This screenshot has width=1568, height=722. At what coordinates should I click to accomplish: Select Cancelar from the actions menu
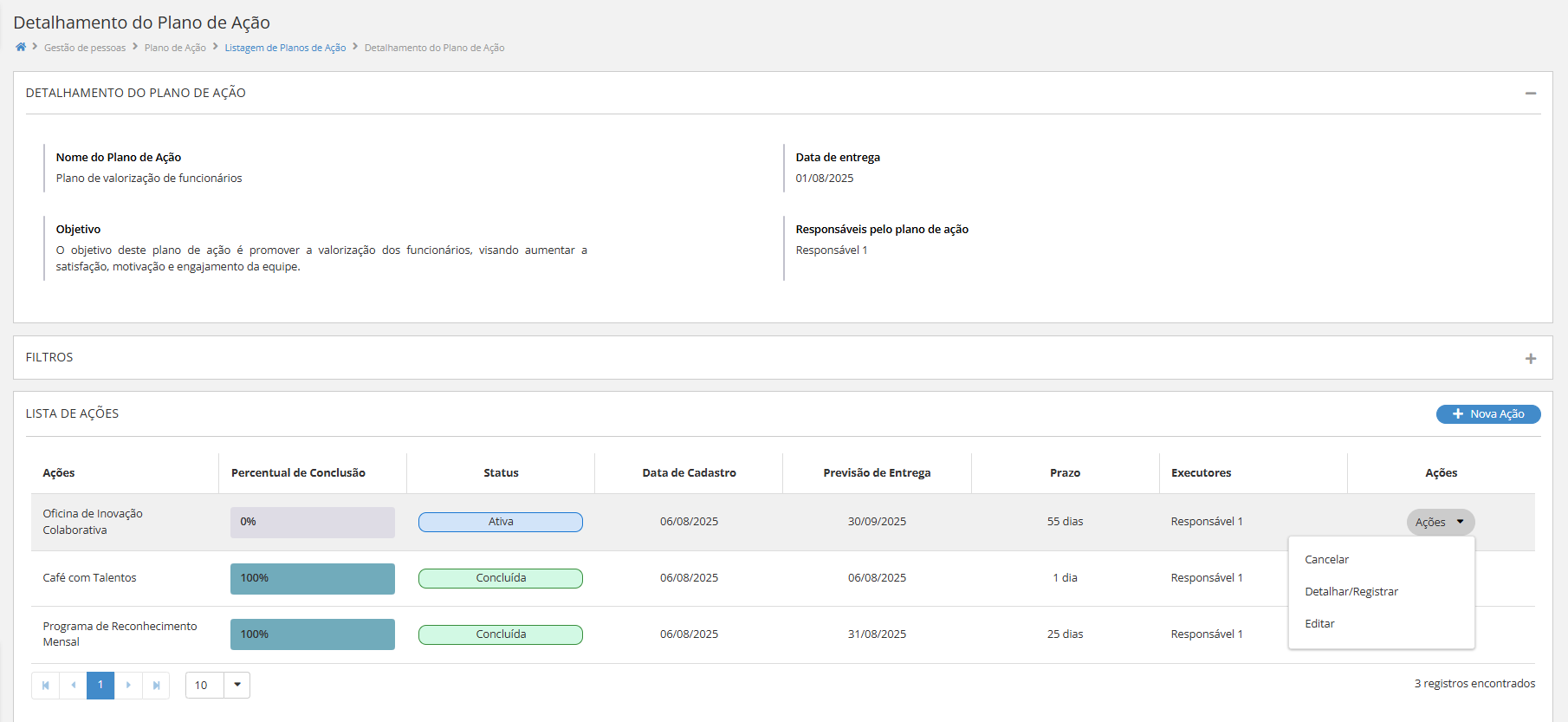[1326, 560]
